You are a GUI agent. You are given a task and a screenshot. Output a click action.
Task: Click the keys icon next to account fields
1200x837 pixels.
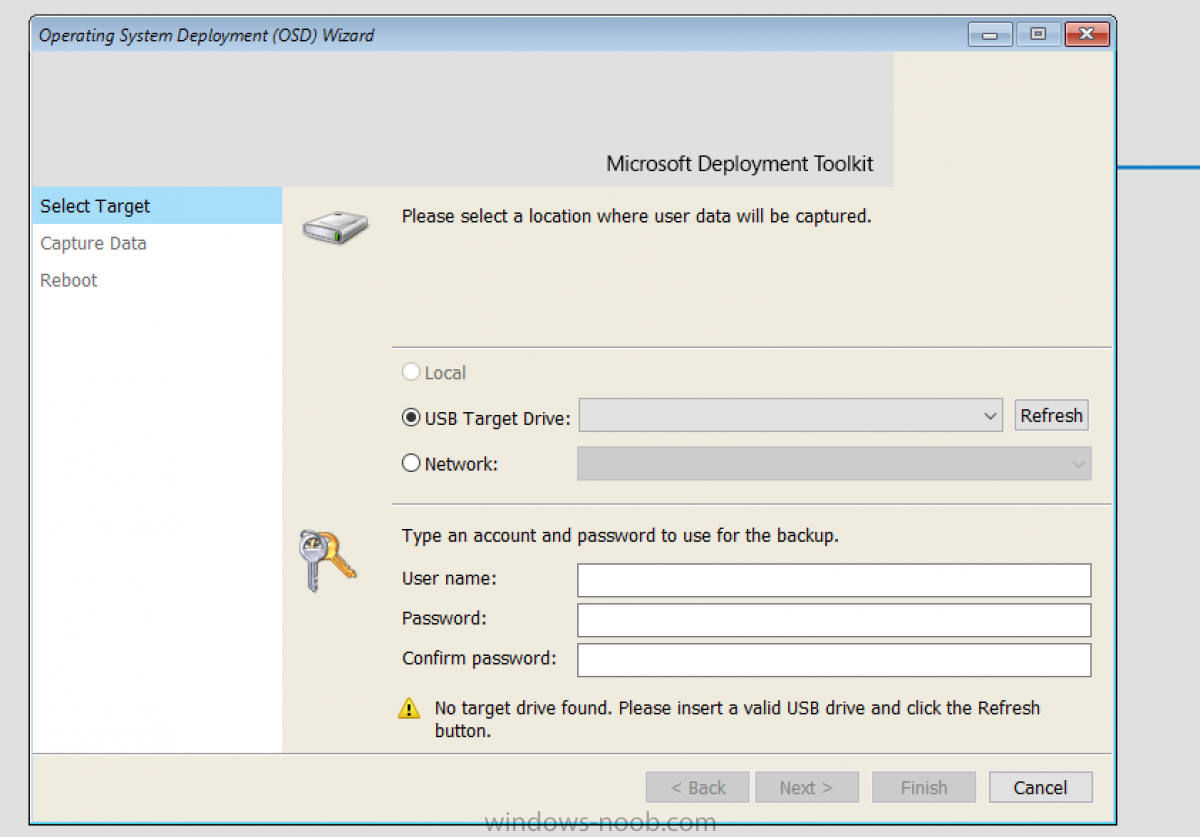327,560
